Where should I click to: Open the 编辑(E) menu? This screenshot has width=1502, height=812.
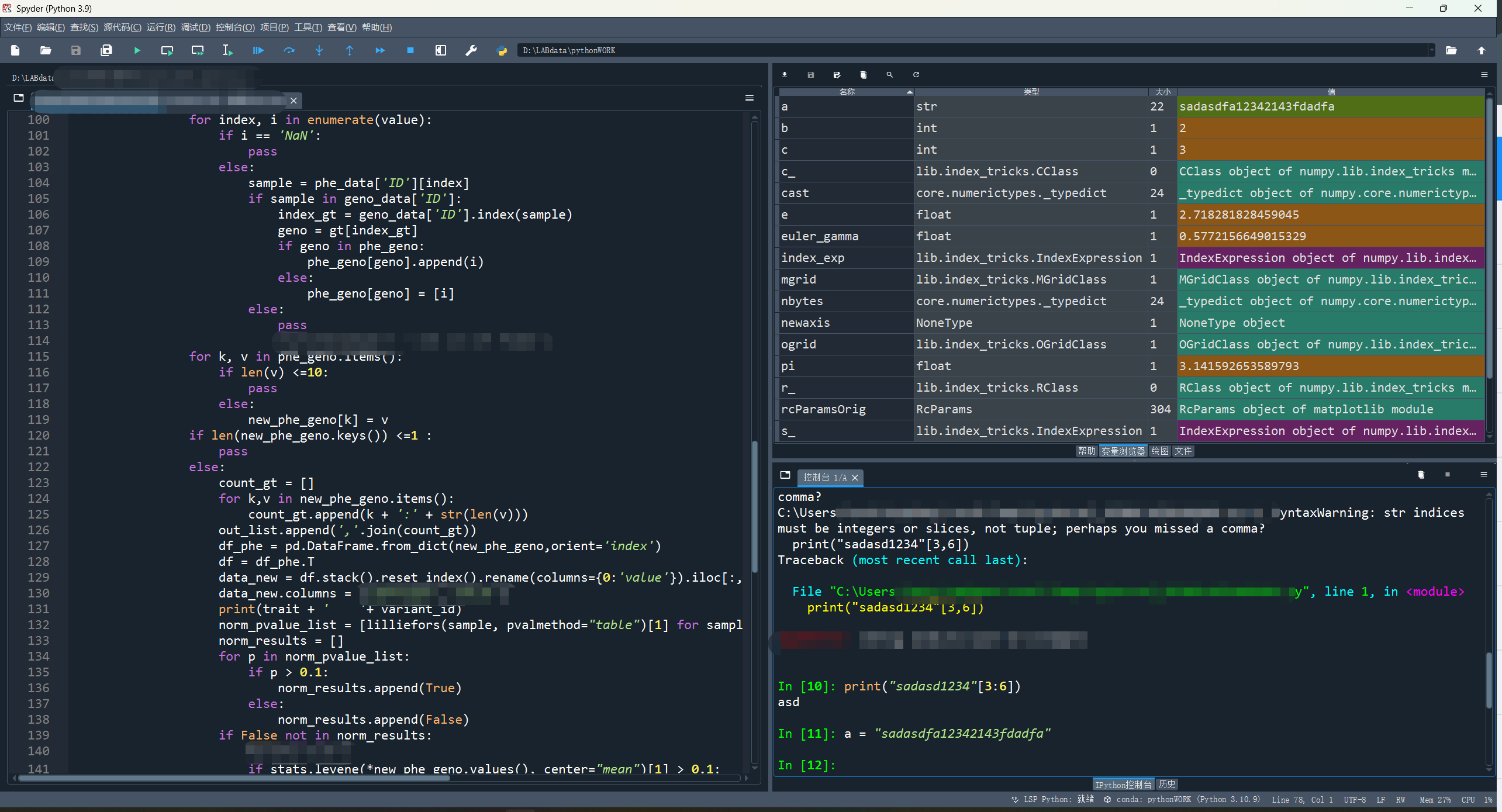click(51, 27)
